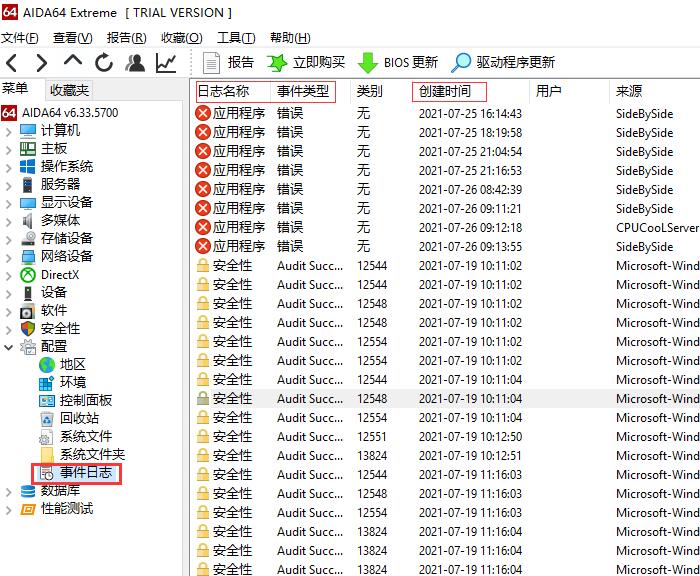
Task: Open the 查看(V) menu
Action: (72, 38)
